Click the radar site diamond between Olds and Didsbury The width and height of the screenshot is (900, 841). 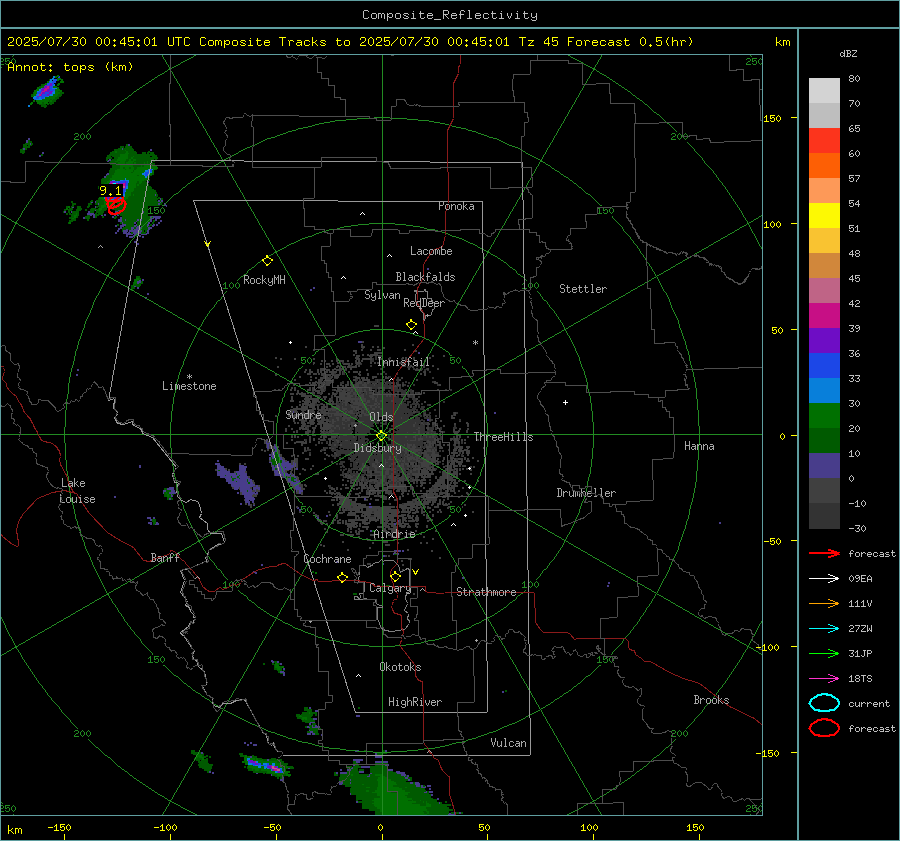pyautogui.click(x=381, y=435)
